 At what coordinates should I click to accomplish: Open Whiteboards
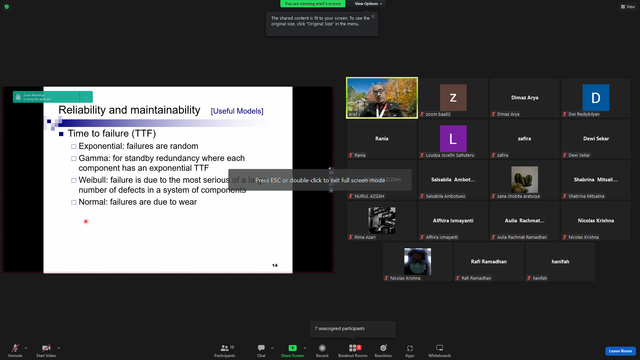(x=440, y=350)
